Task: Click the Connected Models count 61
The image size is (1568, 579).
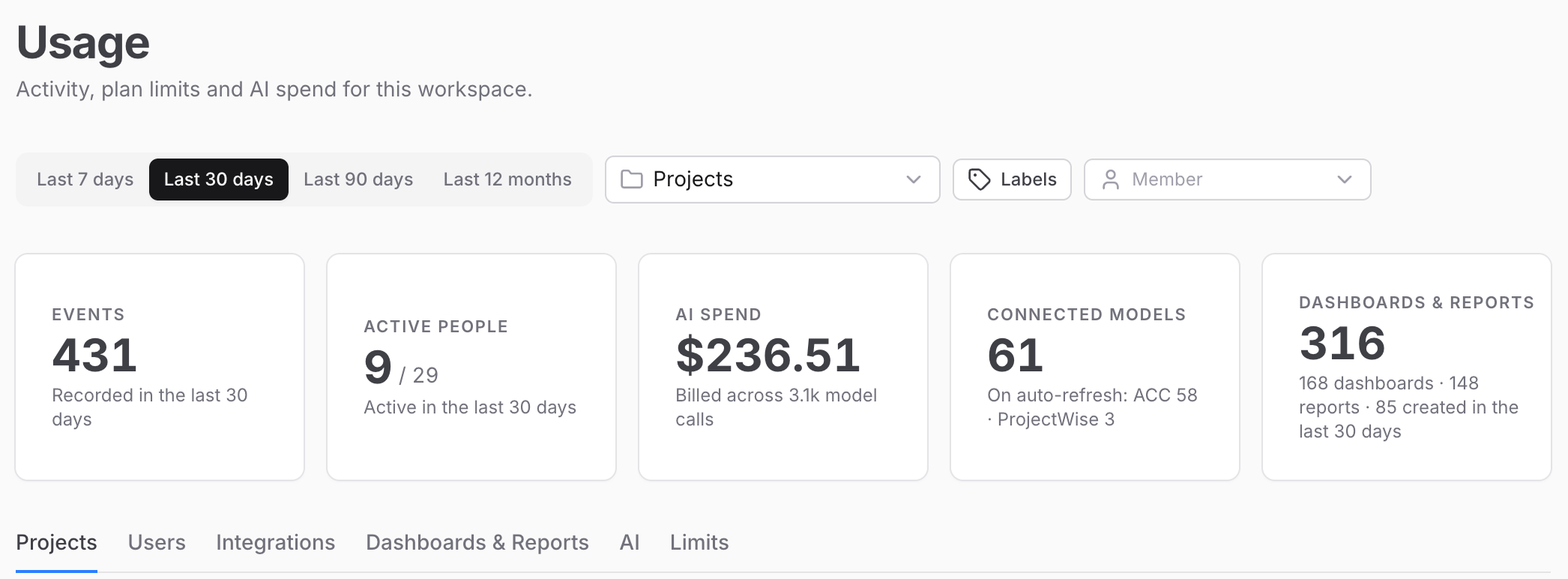Action: (x=1015, y=355)
